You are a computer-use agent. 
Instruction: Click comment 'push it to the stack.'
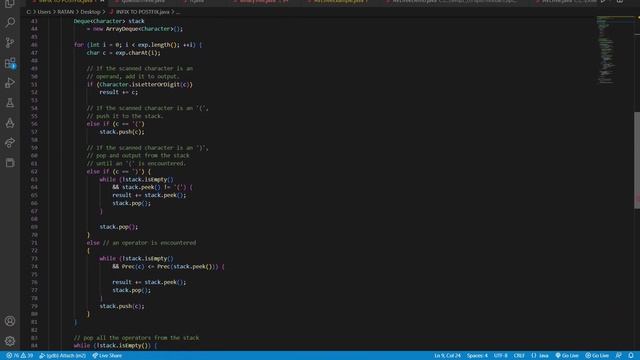[130, 116]
